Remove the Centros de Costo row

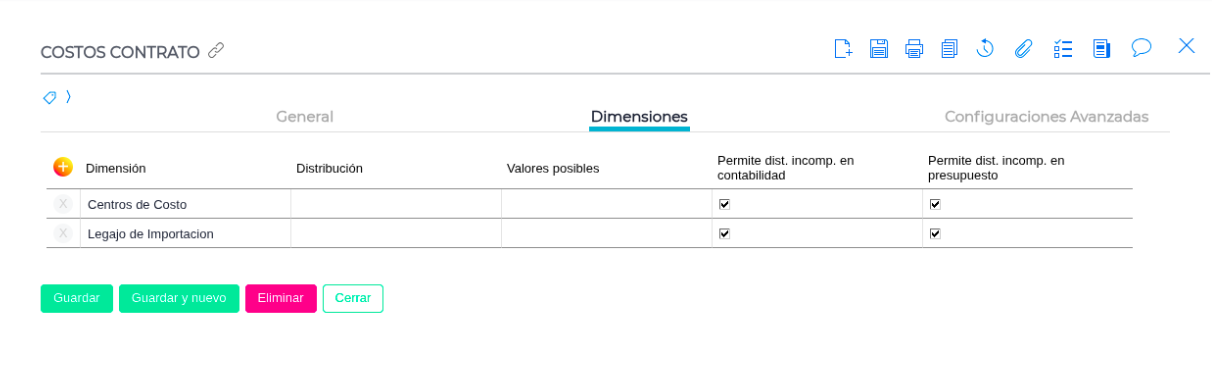click(x=63, y=204)
